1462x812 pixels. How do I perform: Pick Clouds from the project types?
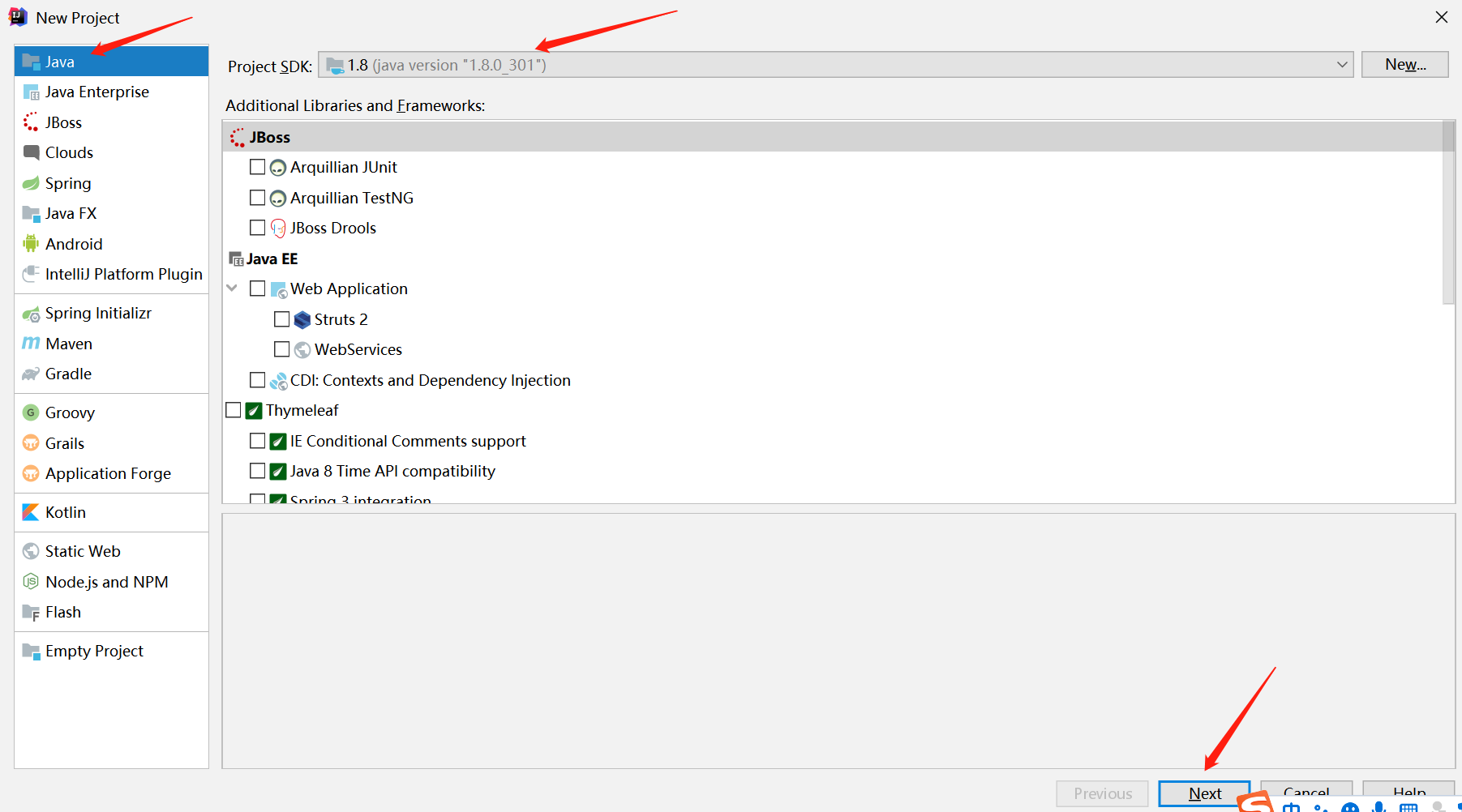coord(111,152)
